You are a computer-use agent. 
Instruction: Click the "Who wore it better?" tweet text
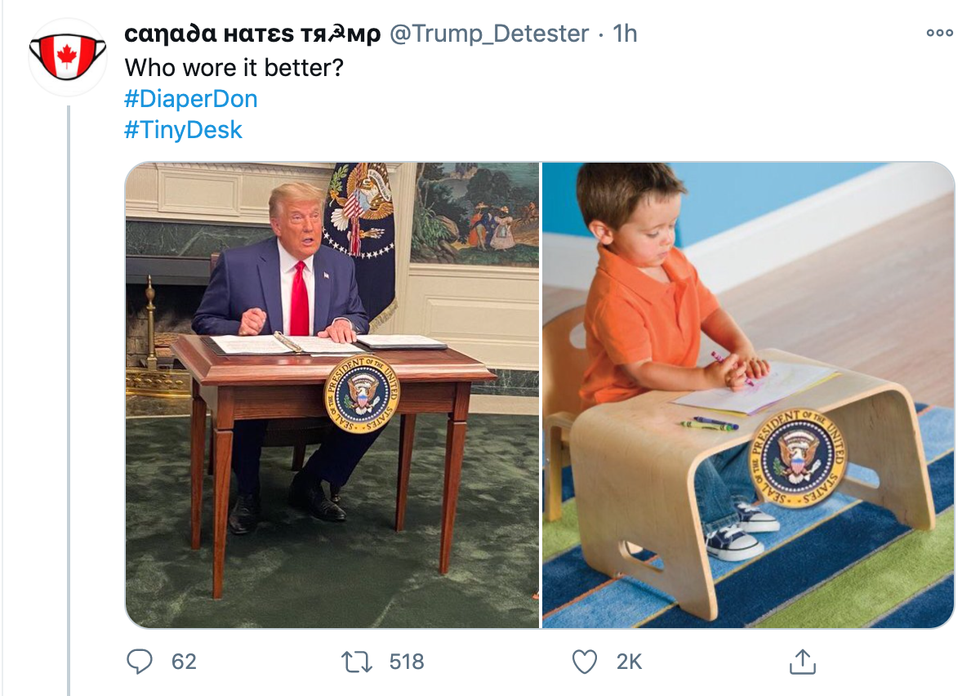[x=234, y=67]
